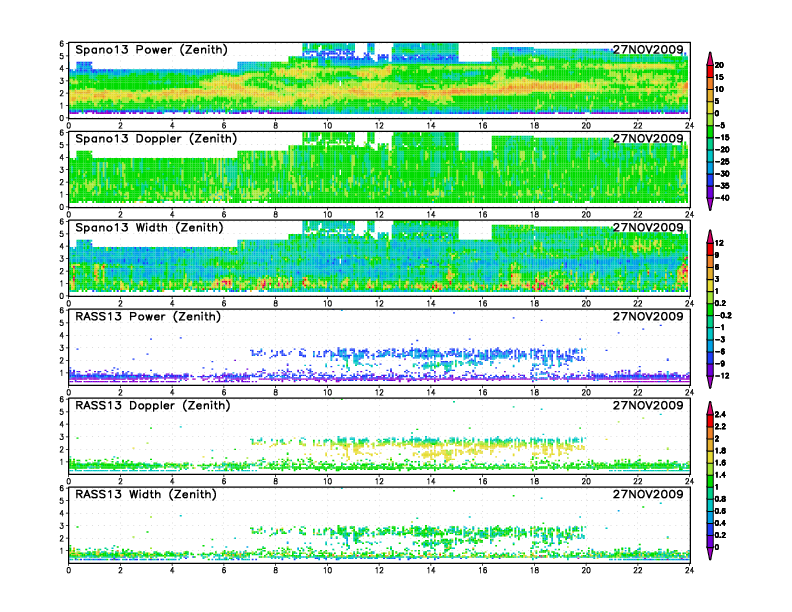The height and width of the screenshot is (612, 792).
Task: Click the purple segment of the bottom colorbar
Action: click(710, 541)
